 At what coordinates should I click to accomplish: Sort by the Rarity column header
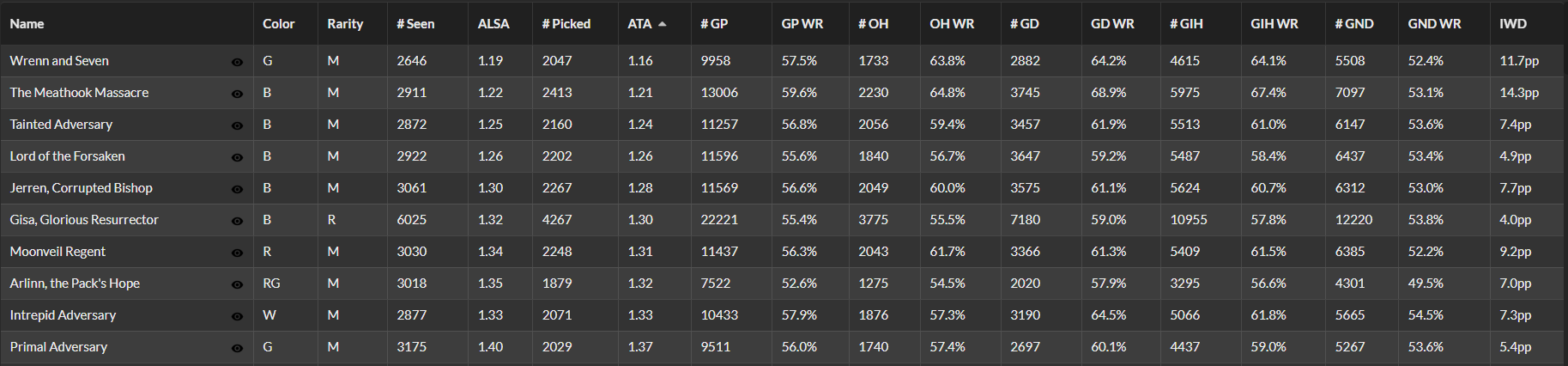345,24
